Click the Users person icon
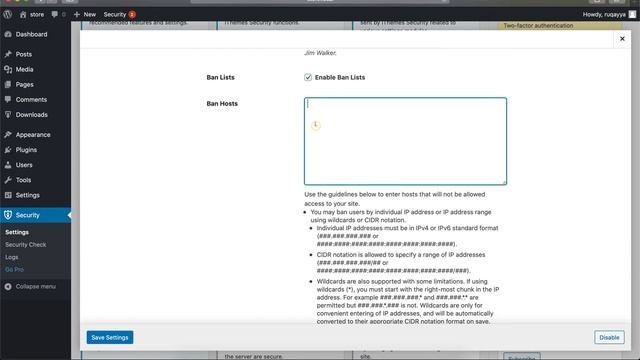The width and height of the screenshot is (640, 360). point(8,165)
